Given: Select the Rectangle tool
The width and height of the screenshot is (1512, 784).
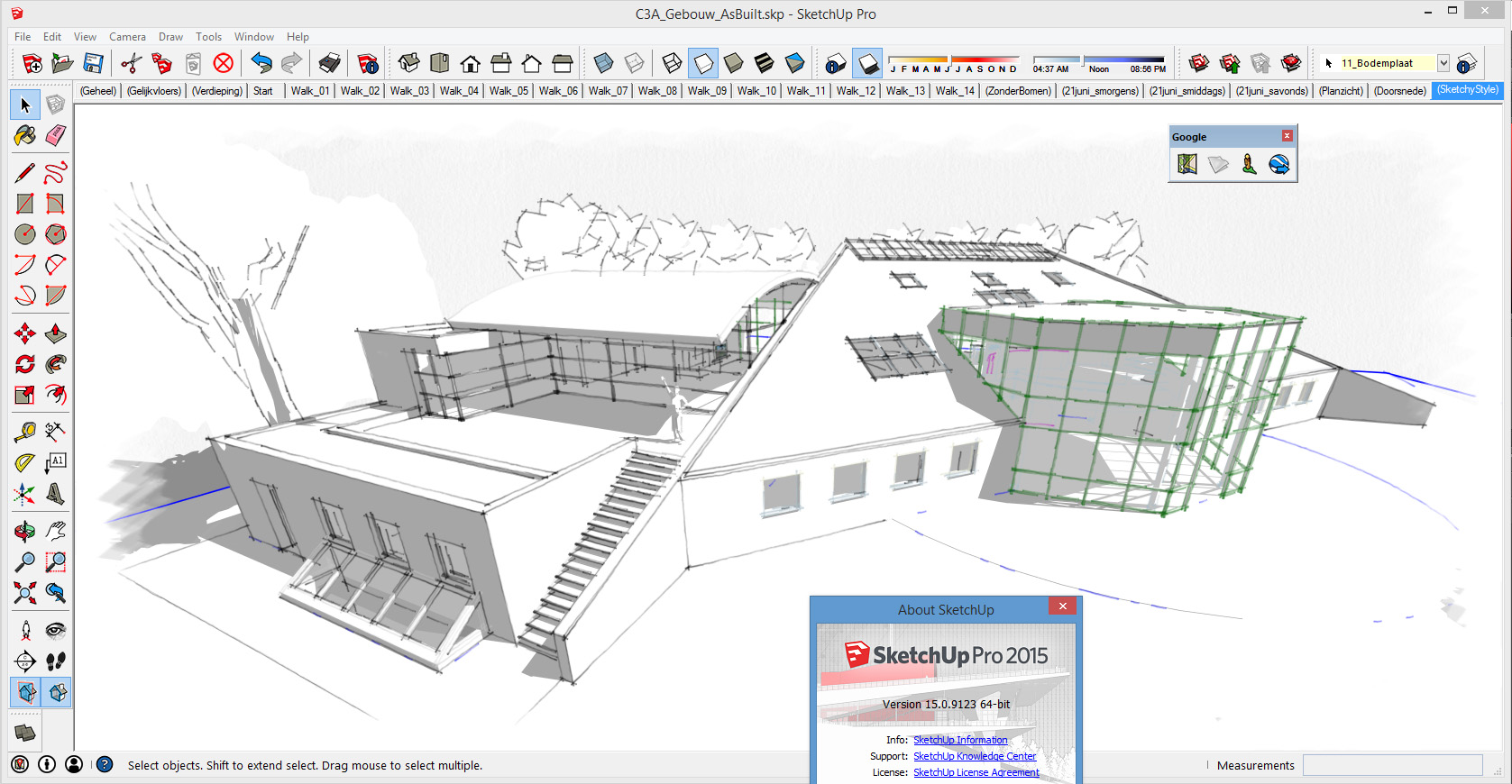Looking at the screenshot, I should click(x=25, y=204).
